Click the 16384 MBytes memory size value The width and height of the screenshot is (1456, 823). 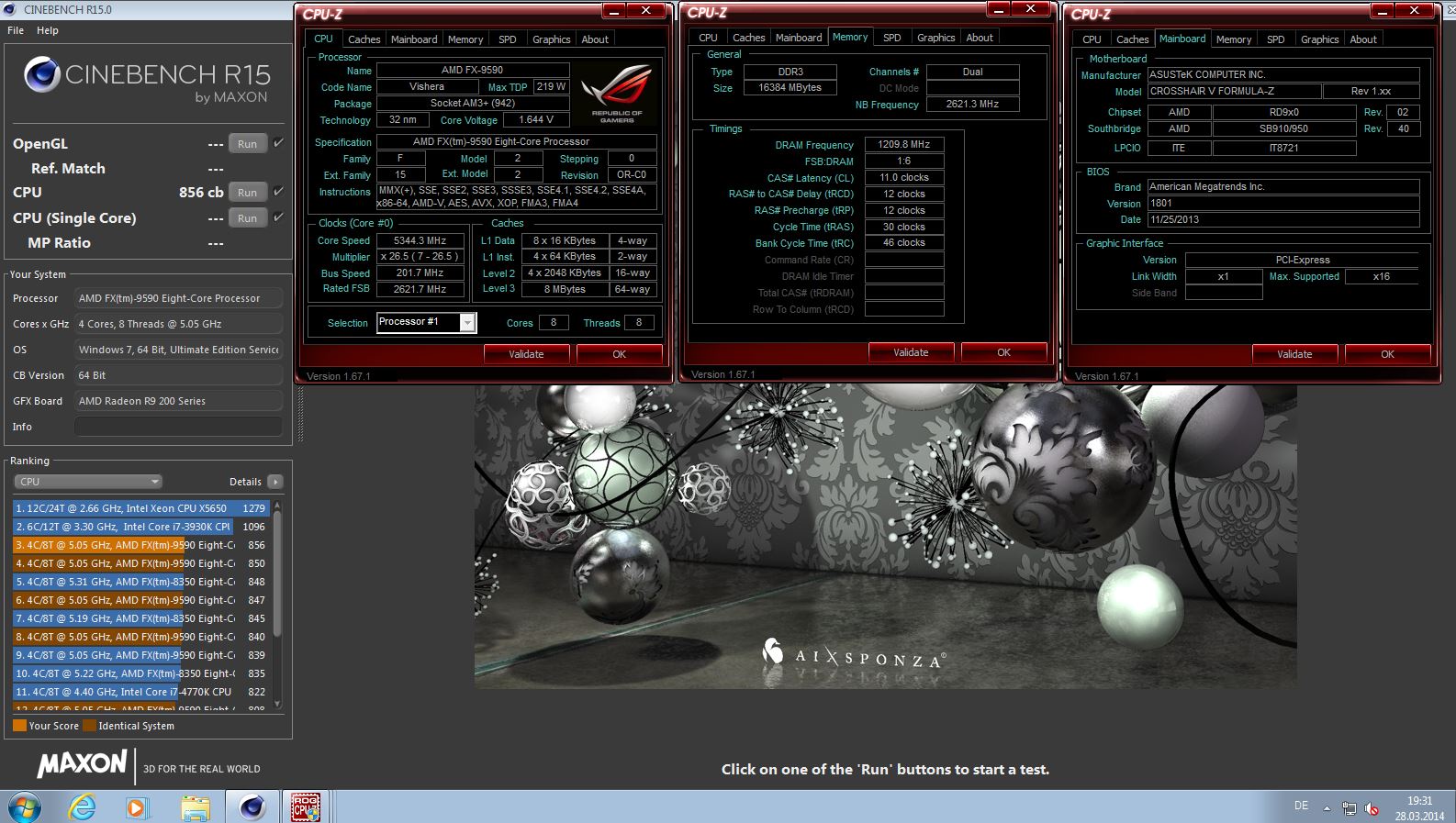coord(790,87)
